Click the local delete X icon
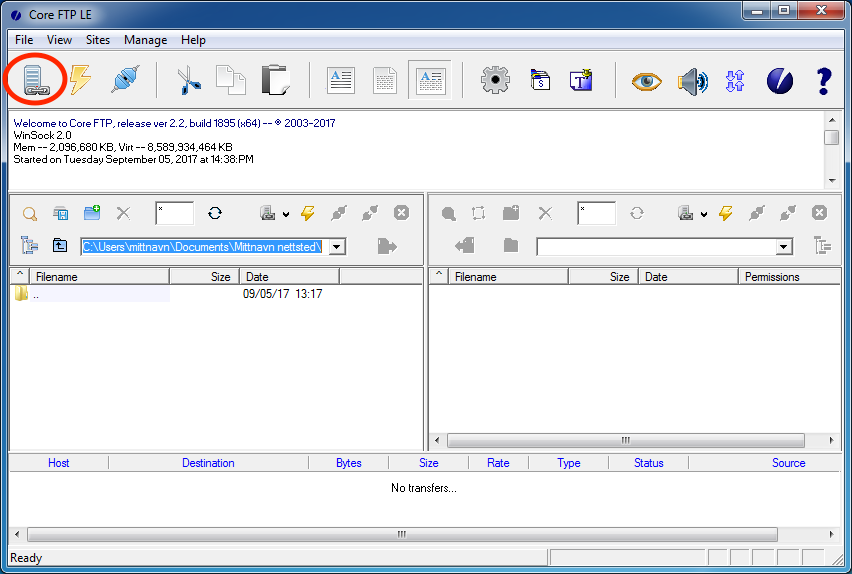The image size is (852, 574). tap(123, 213)
